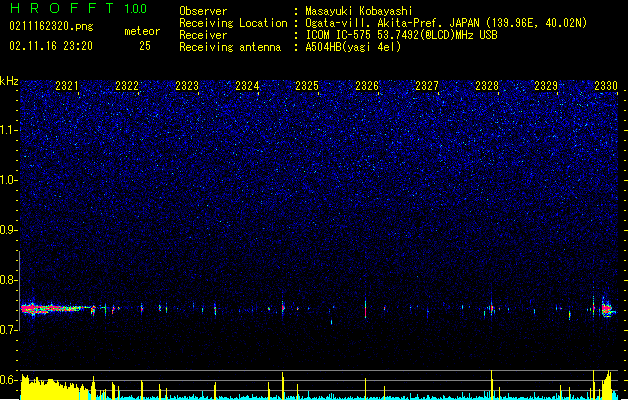Click the 1.1 kHz axis label
The image size is (629, 400).
point(9,130)
